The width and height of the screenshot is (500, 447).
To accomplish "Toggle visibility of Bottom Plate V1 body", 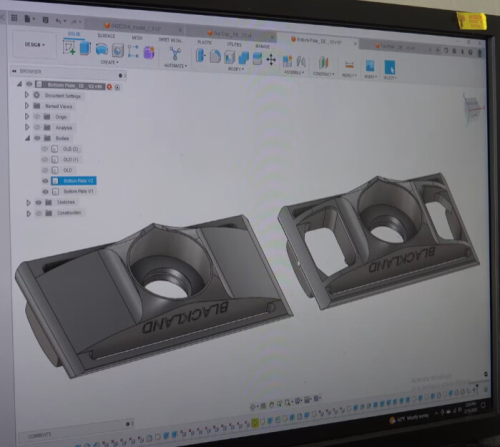I will coord(45,192).
